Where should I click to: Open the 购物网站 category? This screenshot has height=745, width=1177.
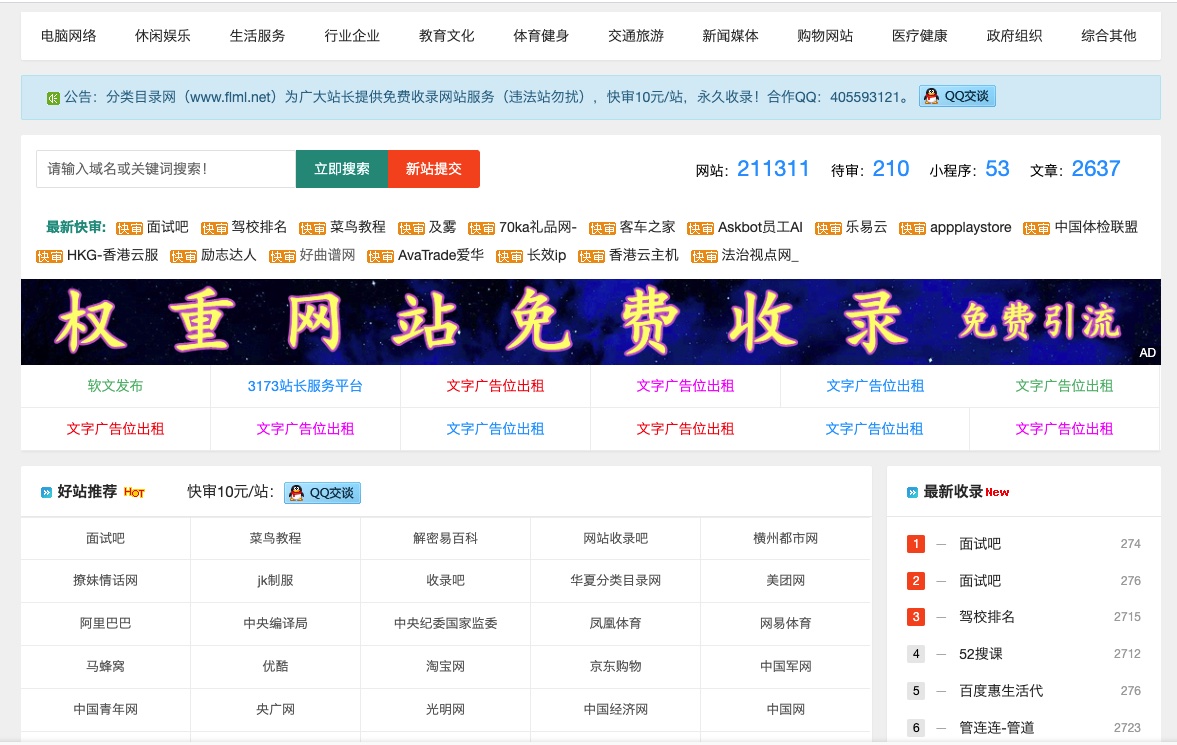(825, 35)
